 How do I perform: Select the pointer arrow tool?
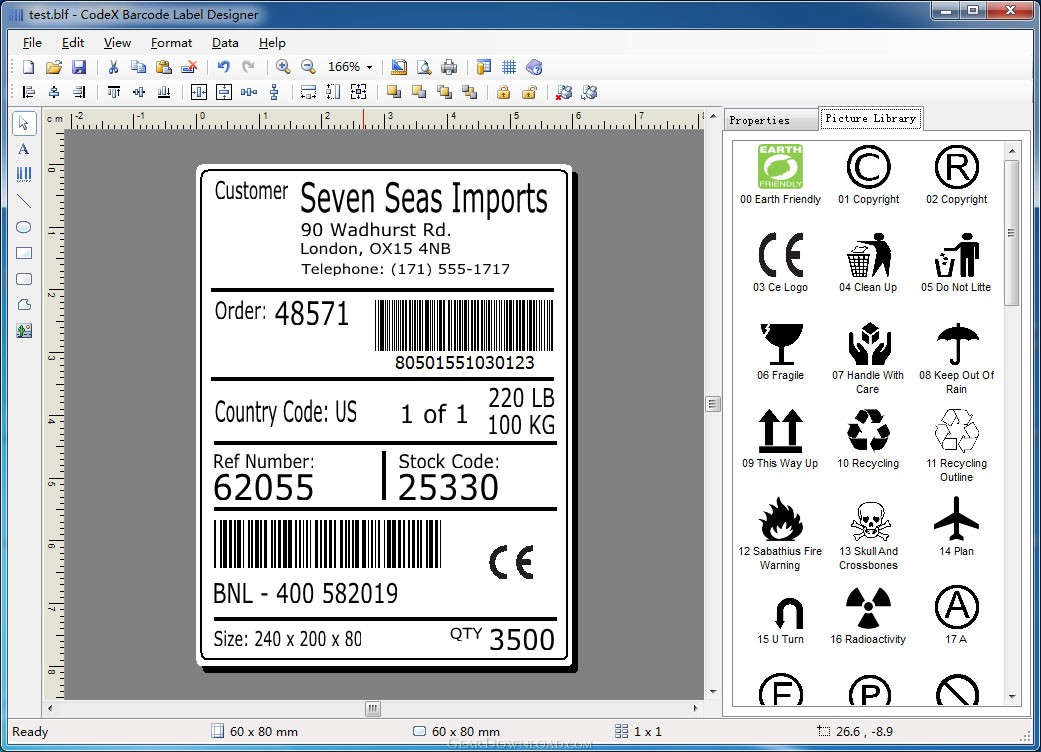pyautogui.click(x=24, y=123)
